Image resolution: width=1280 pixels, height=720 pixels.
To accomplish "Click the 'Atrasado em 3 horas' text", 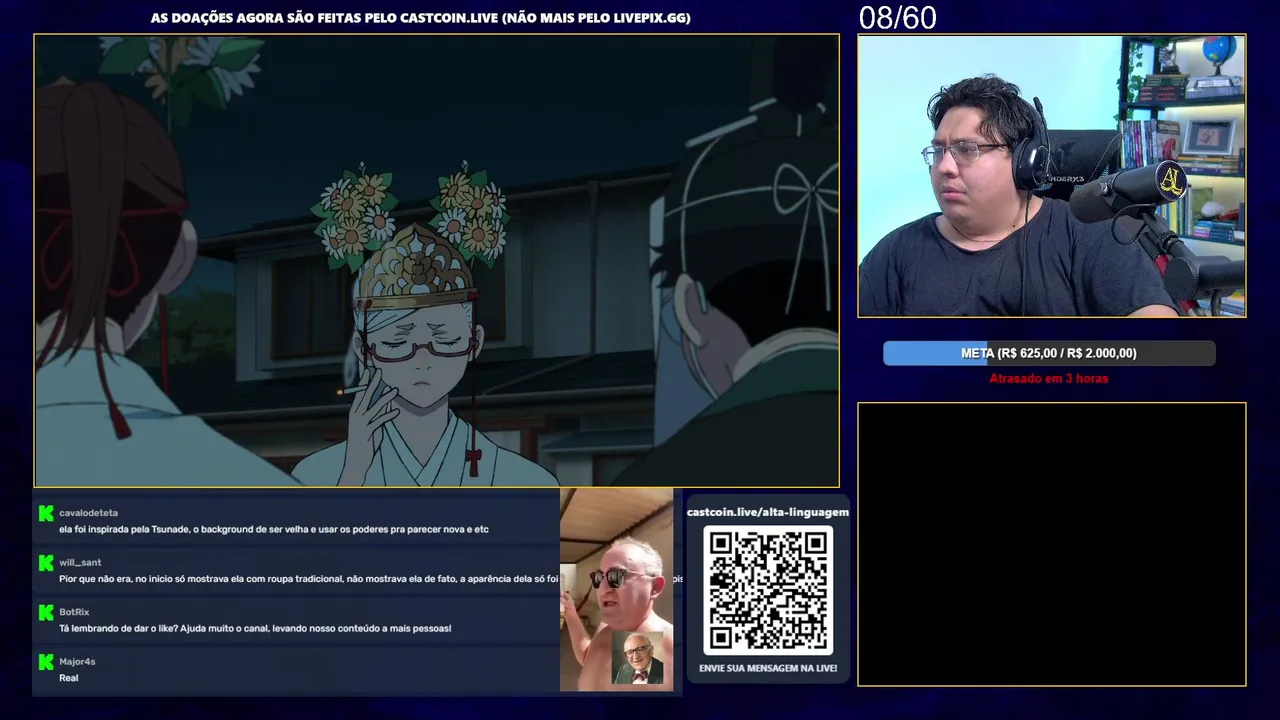I will (x=1049, y=379).
